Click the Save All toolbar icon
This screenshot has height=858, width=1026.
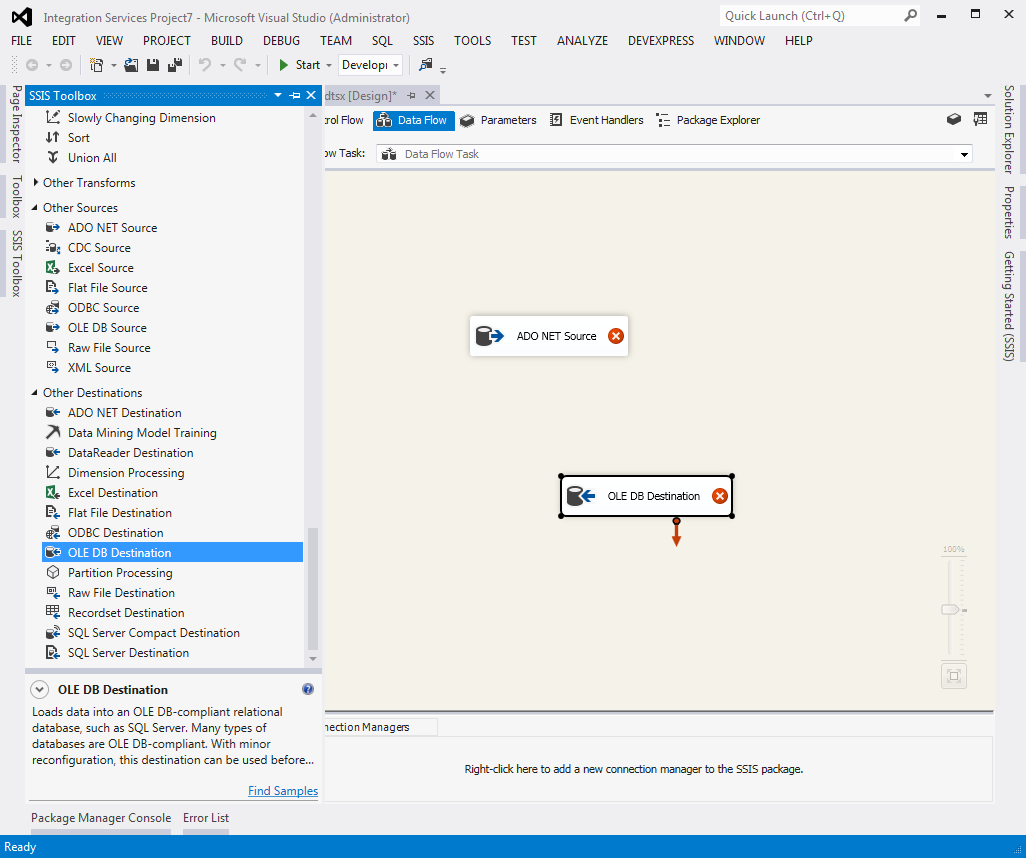[x=174, y=65]
